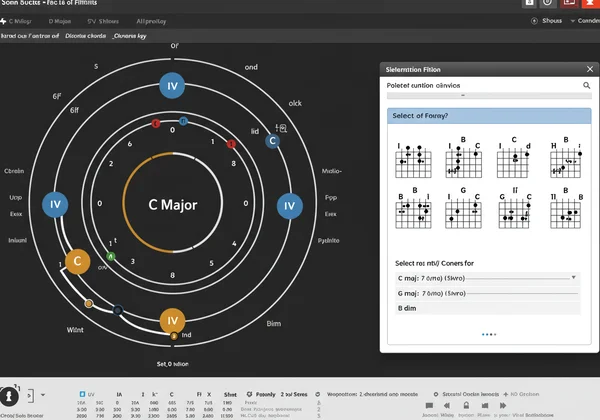The image size is (600, 420).
Task: Click the small orange dot beside the 'Ind' label
Action: 174,336
